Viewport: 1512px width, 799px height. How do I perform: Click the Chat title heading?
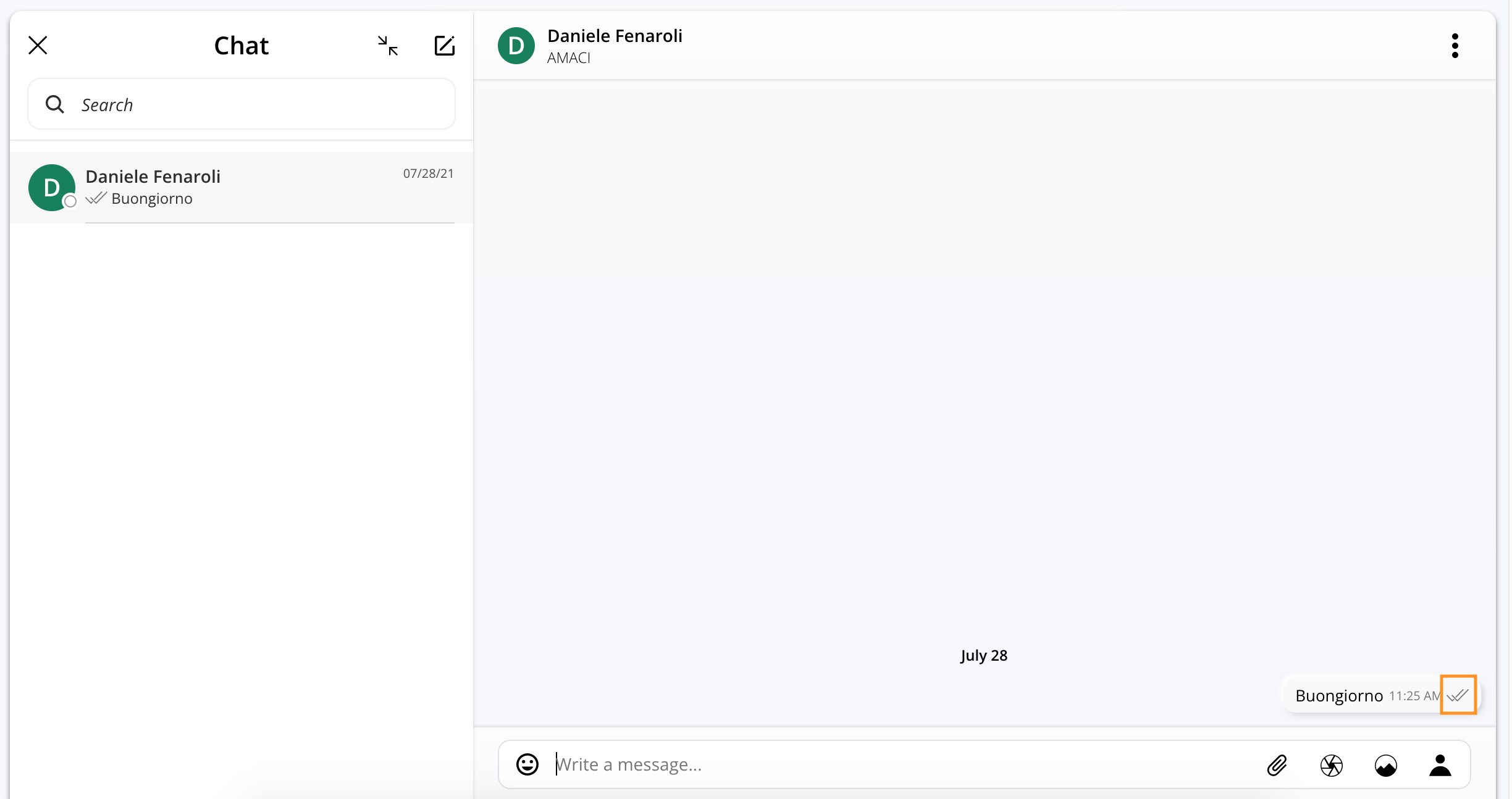[241, 46]
